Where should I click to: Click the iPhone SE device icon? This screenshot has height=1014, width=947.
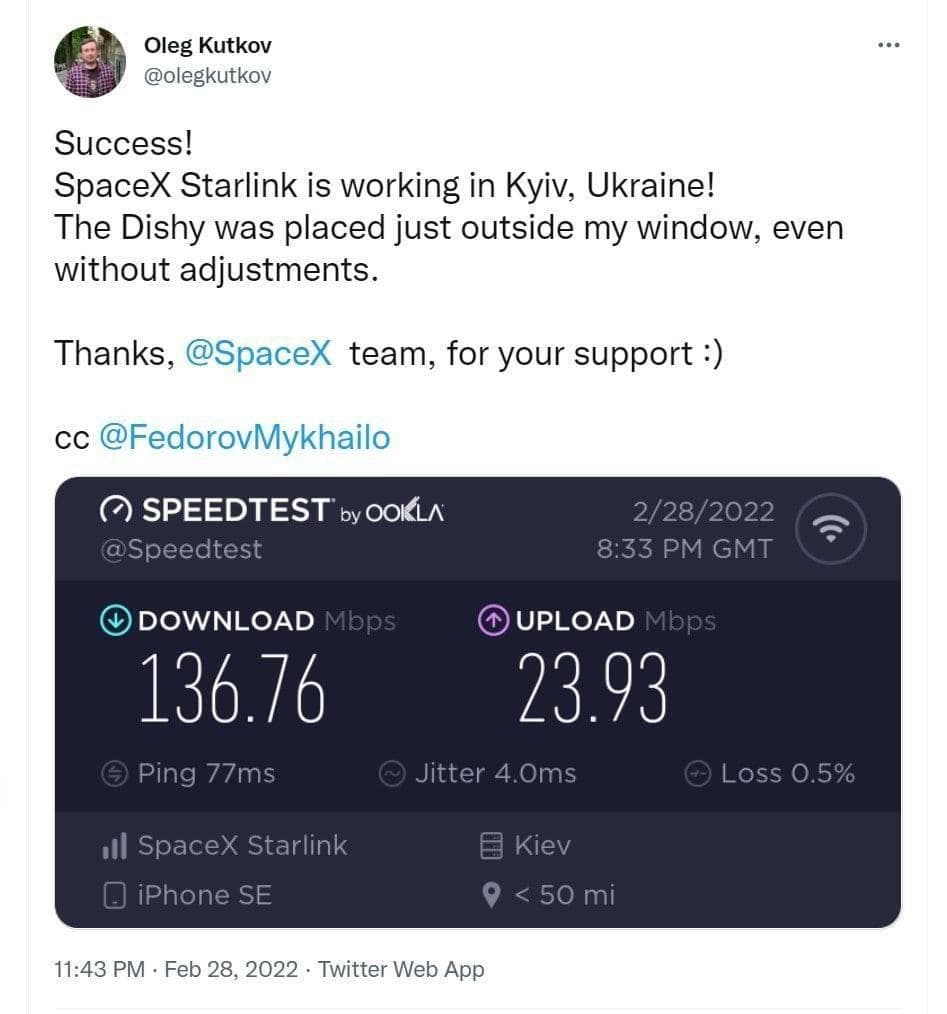coord(115,895)
